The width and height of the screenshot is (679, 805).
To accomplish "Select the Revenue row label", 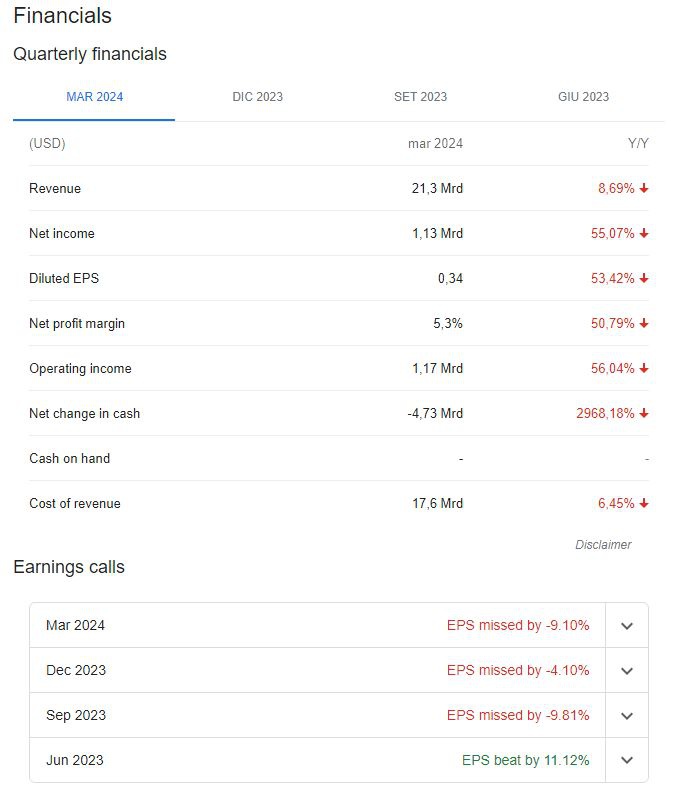I will (x=55, y=188).
